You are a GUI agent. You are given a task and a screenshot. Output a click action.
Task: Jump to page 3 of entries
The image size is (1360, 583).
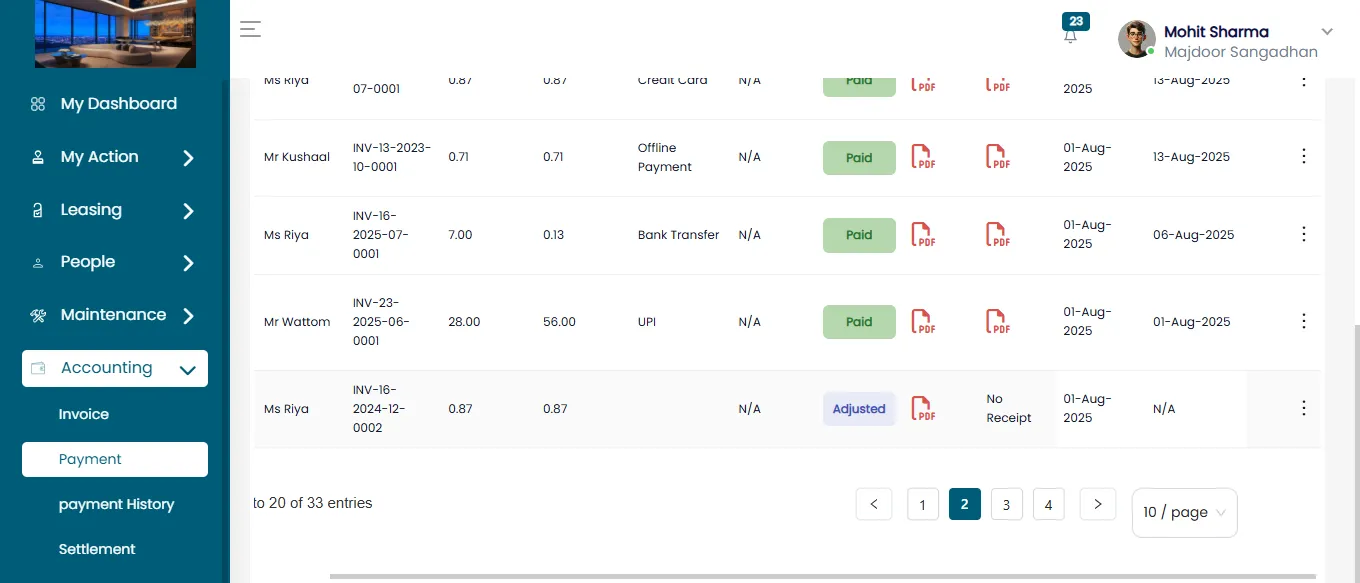pos(1007,505)
